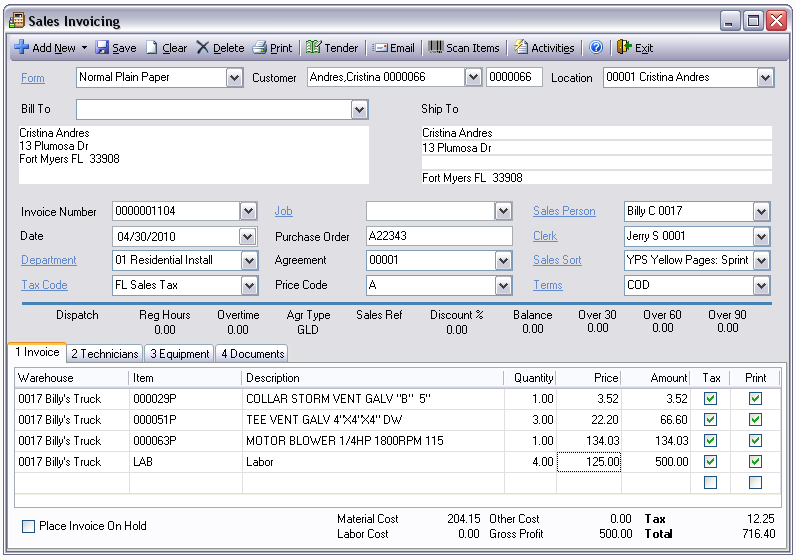Open the Add New dropdown arrow
This screenshot has height=560, width=796.
[x=84, y=48]
